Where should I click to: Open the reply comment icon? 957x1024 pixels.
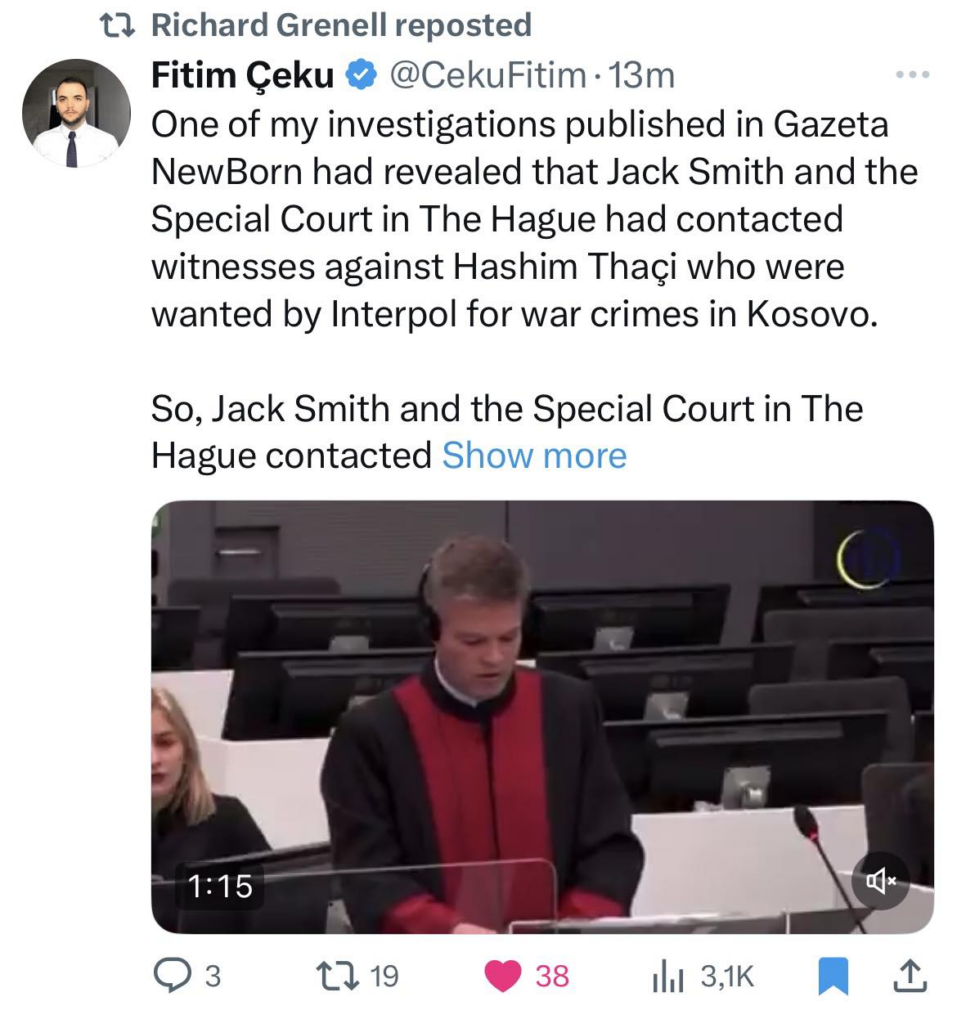(x=172, y=976)
